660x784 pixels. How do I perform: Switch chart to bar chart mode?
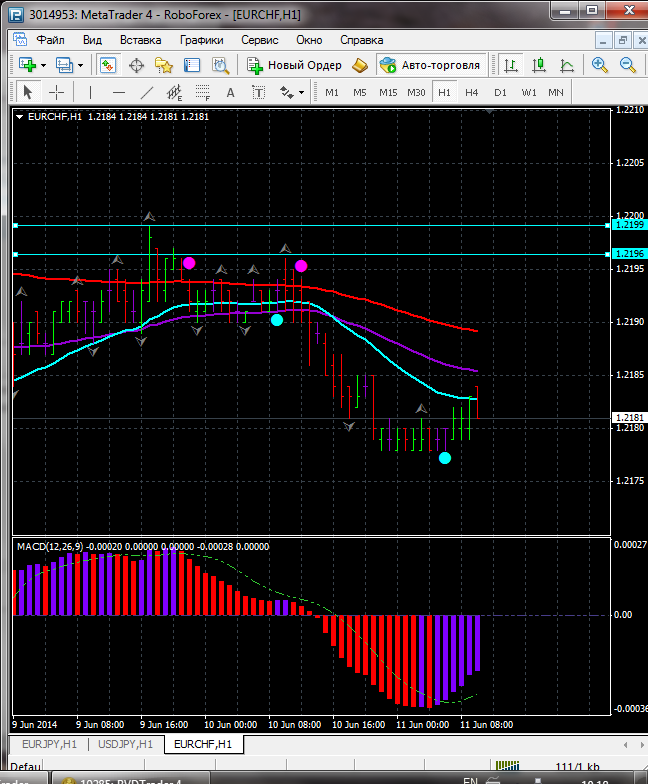(x=512, y=65)
